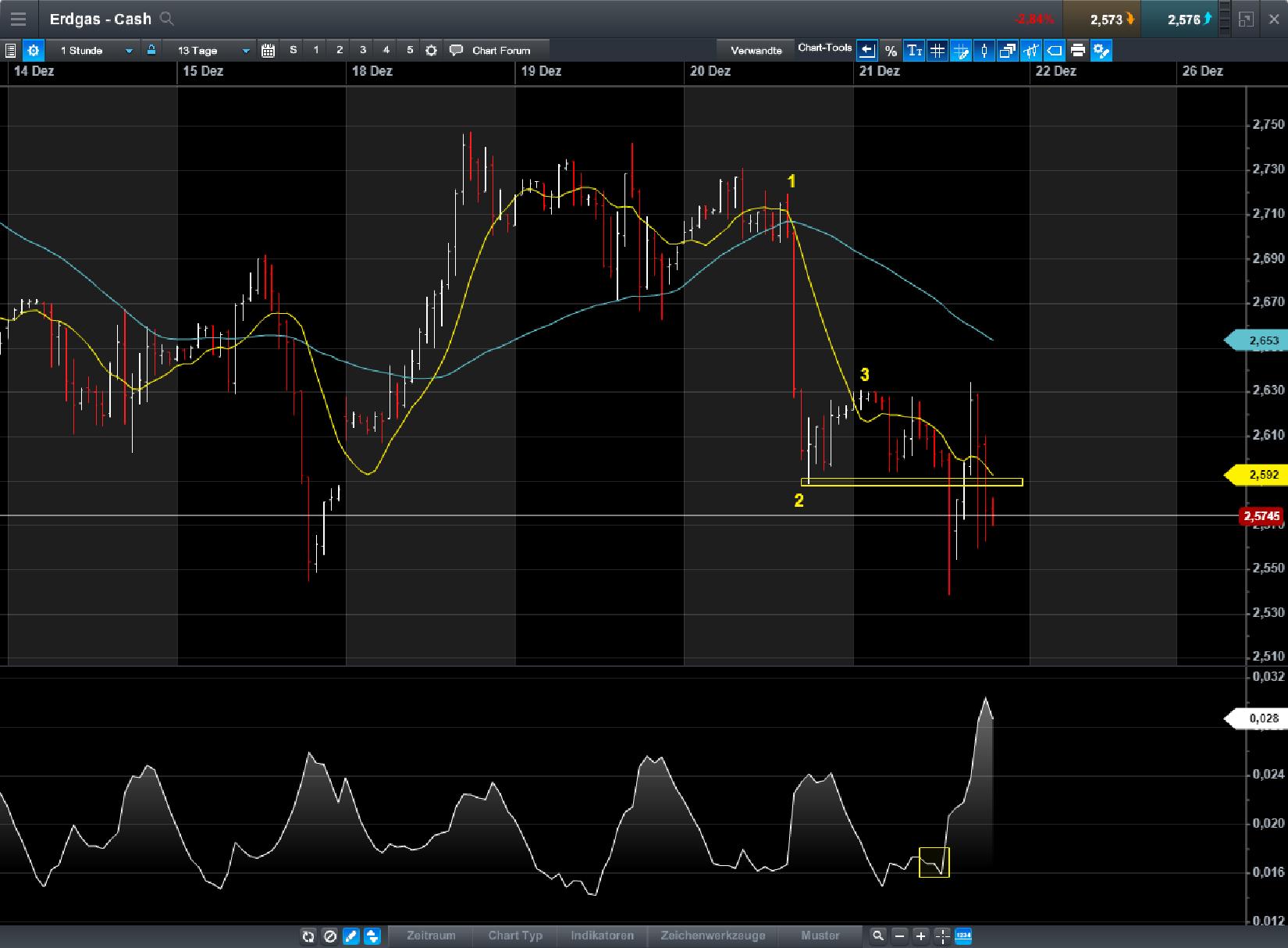Open the candlestick chart type icon

click(984, 50)
